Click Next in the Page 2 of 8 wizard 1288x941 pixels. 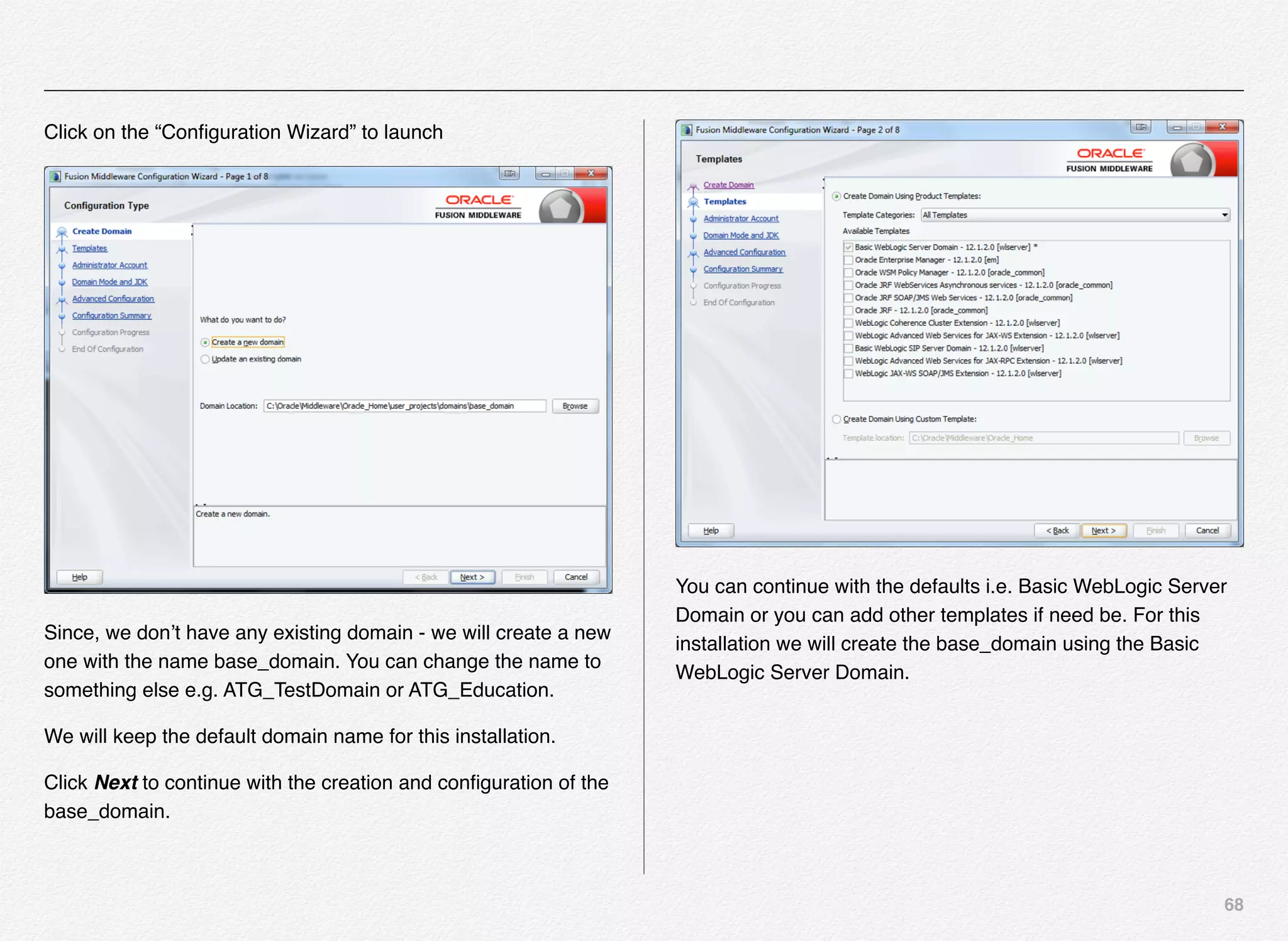(x=1104, y=530)
